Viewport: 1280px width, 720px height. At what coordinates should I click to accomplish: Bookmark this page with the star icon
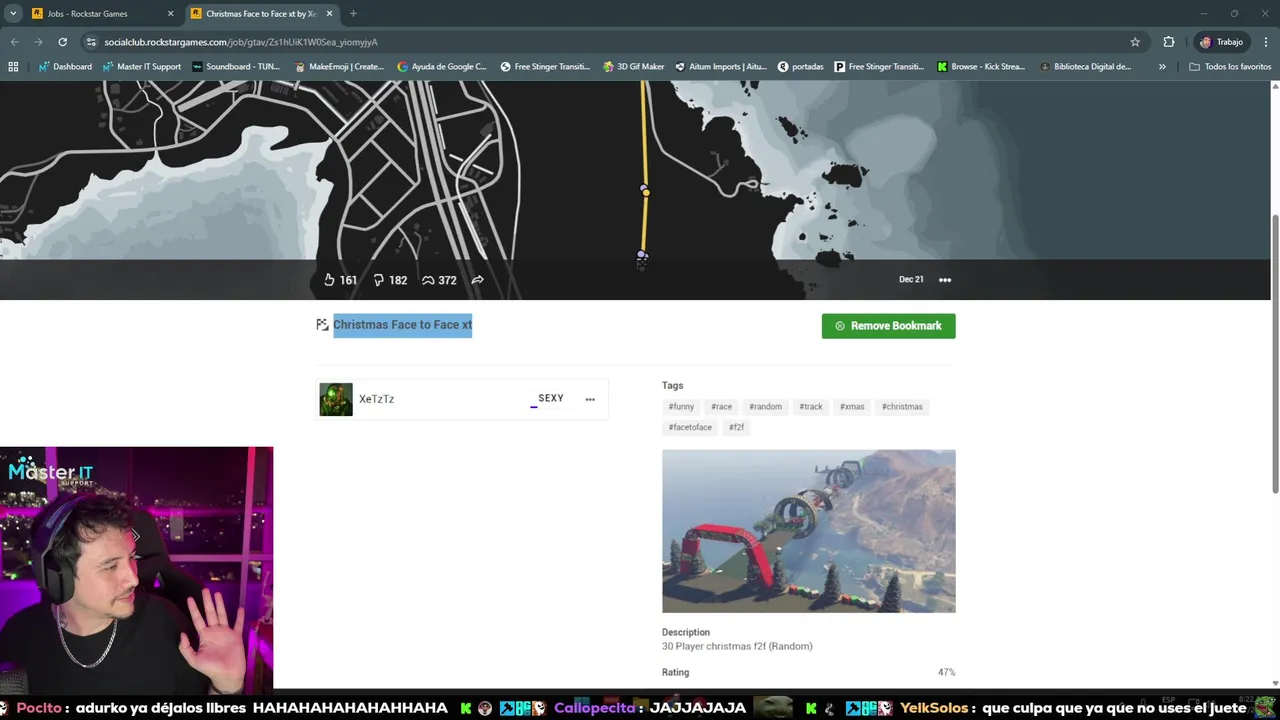tap(1135, 42)
